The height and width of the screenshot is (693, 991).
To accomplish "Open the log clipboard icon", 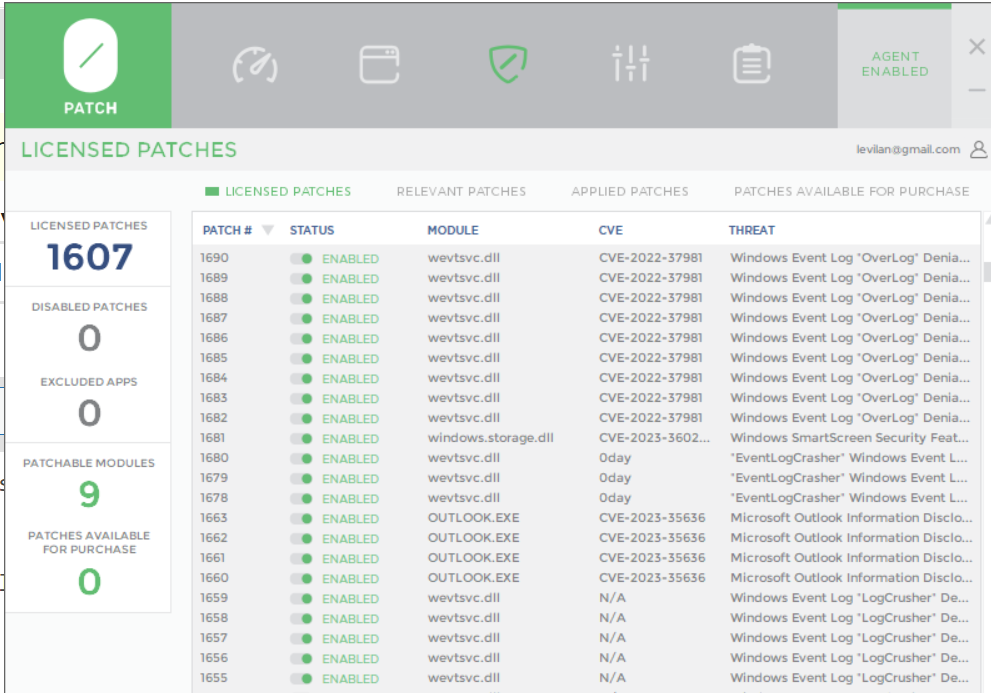I will point(752,65).
